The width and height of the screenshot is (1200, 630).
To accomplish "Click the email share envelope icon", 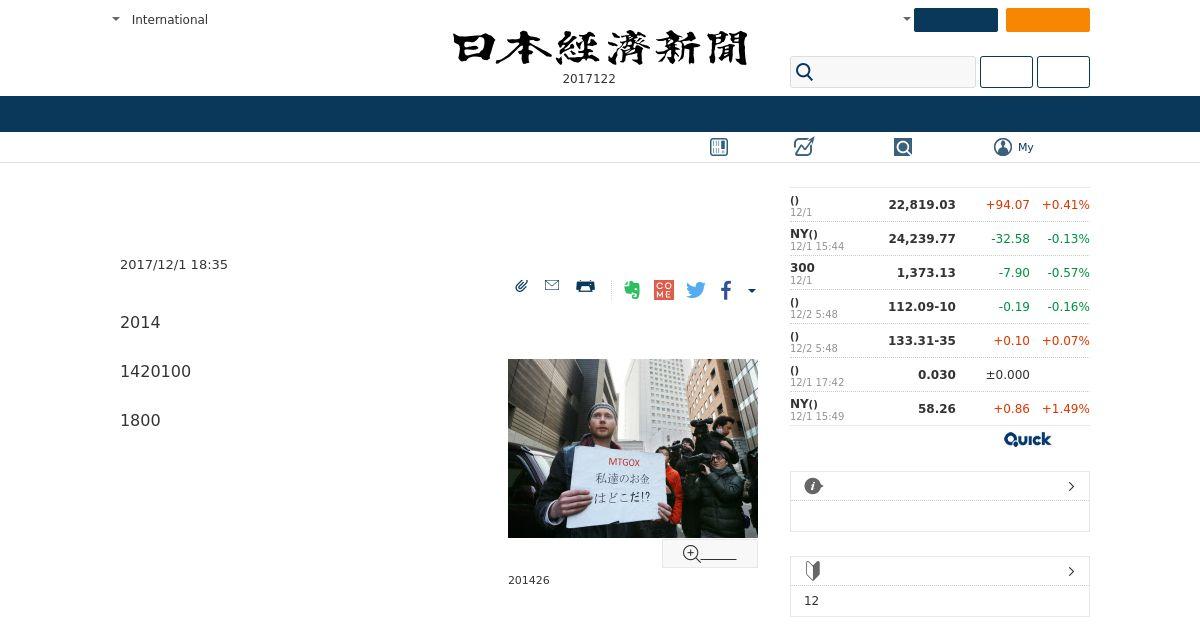I will pyautogui.click(x=552, y=286).
